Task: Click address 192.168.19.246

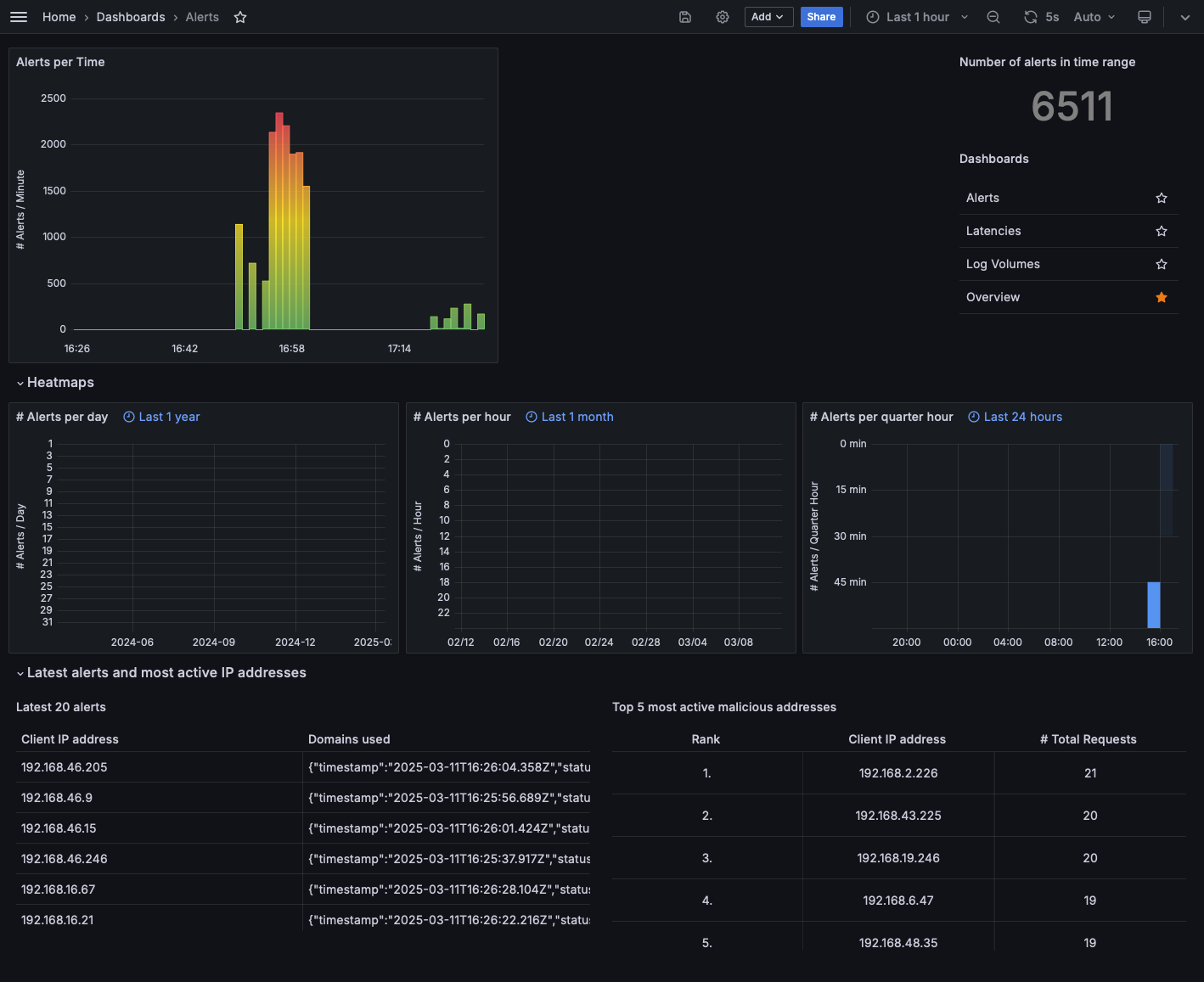Action: (x=898, y=858)
